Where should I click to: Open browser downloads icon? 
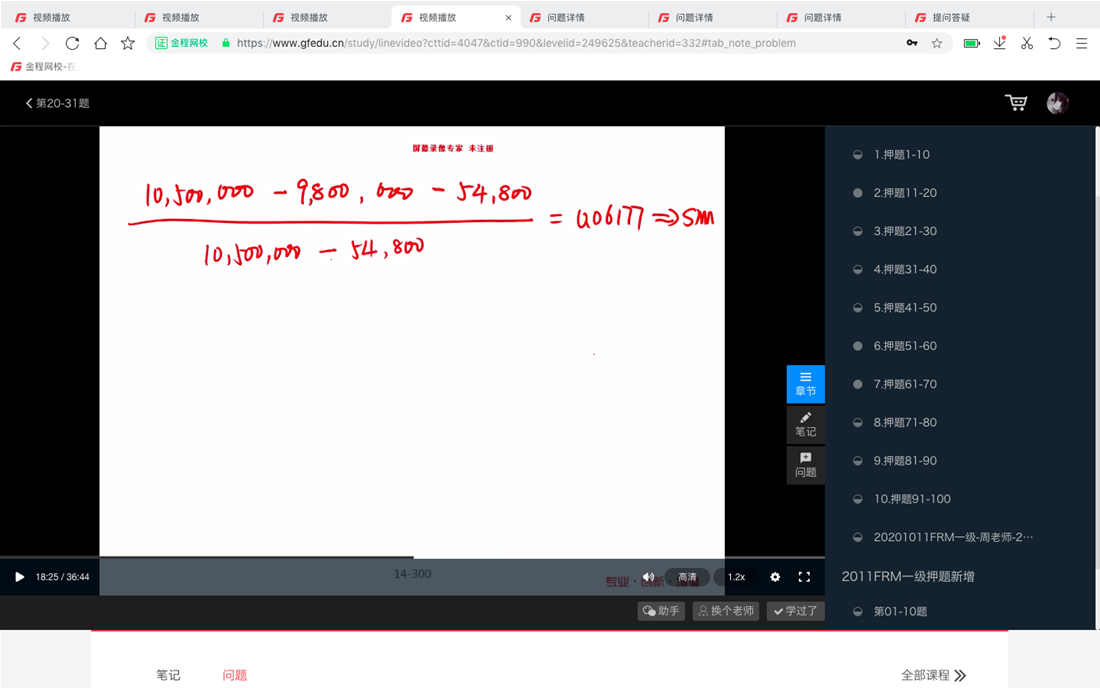coord(1000,43)
